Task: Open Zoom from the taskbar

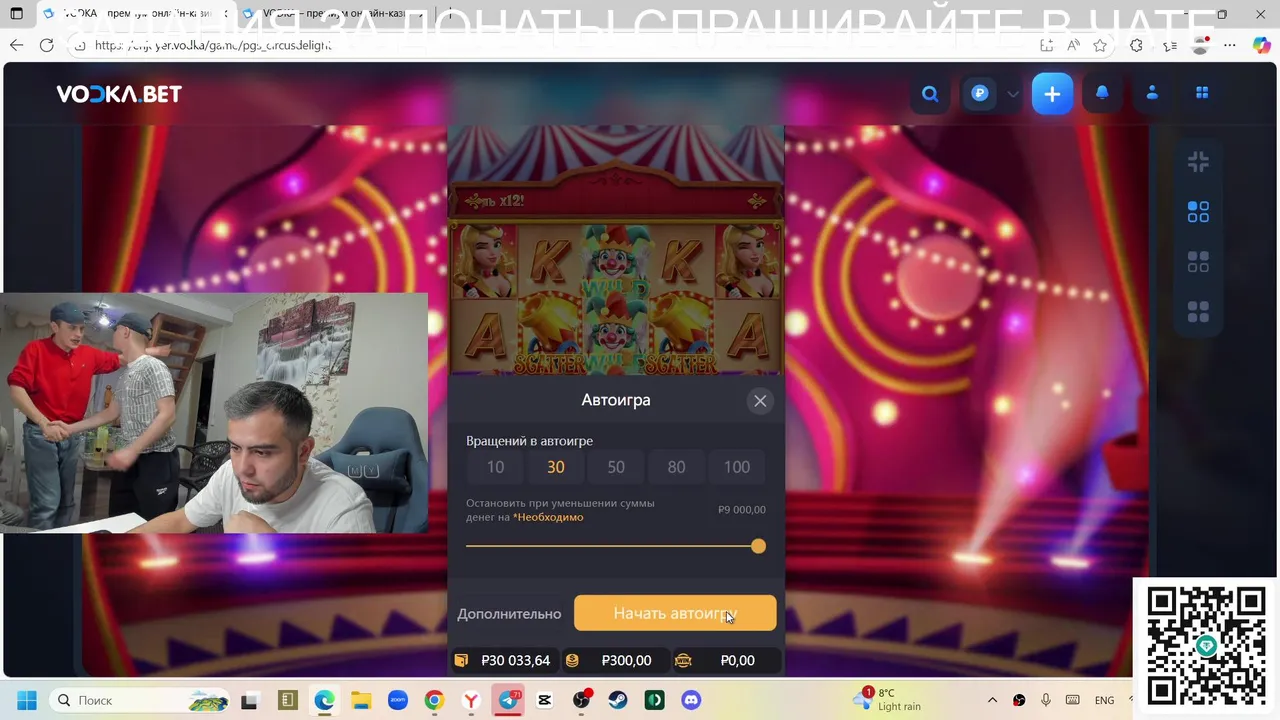Action: [x=397, y=700]
